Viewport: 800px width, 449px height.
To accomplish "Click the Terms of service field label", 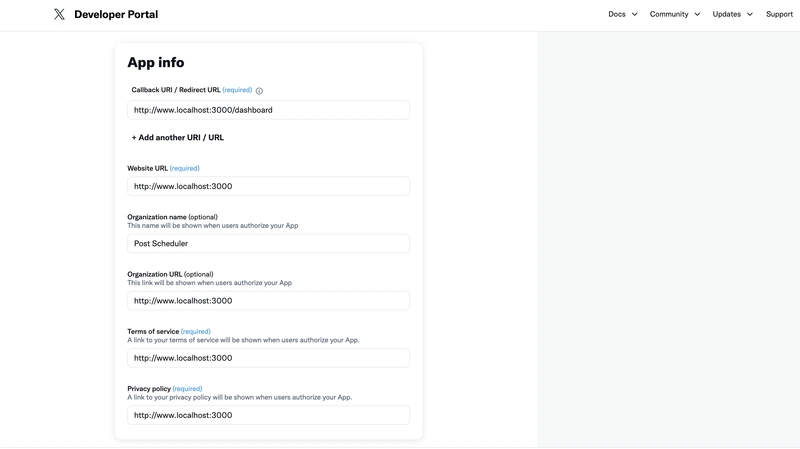I will pos(153,331).
